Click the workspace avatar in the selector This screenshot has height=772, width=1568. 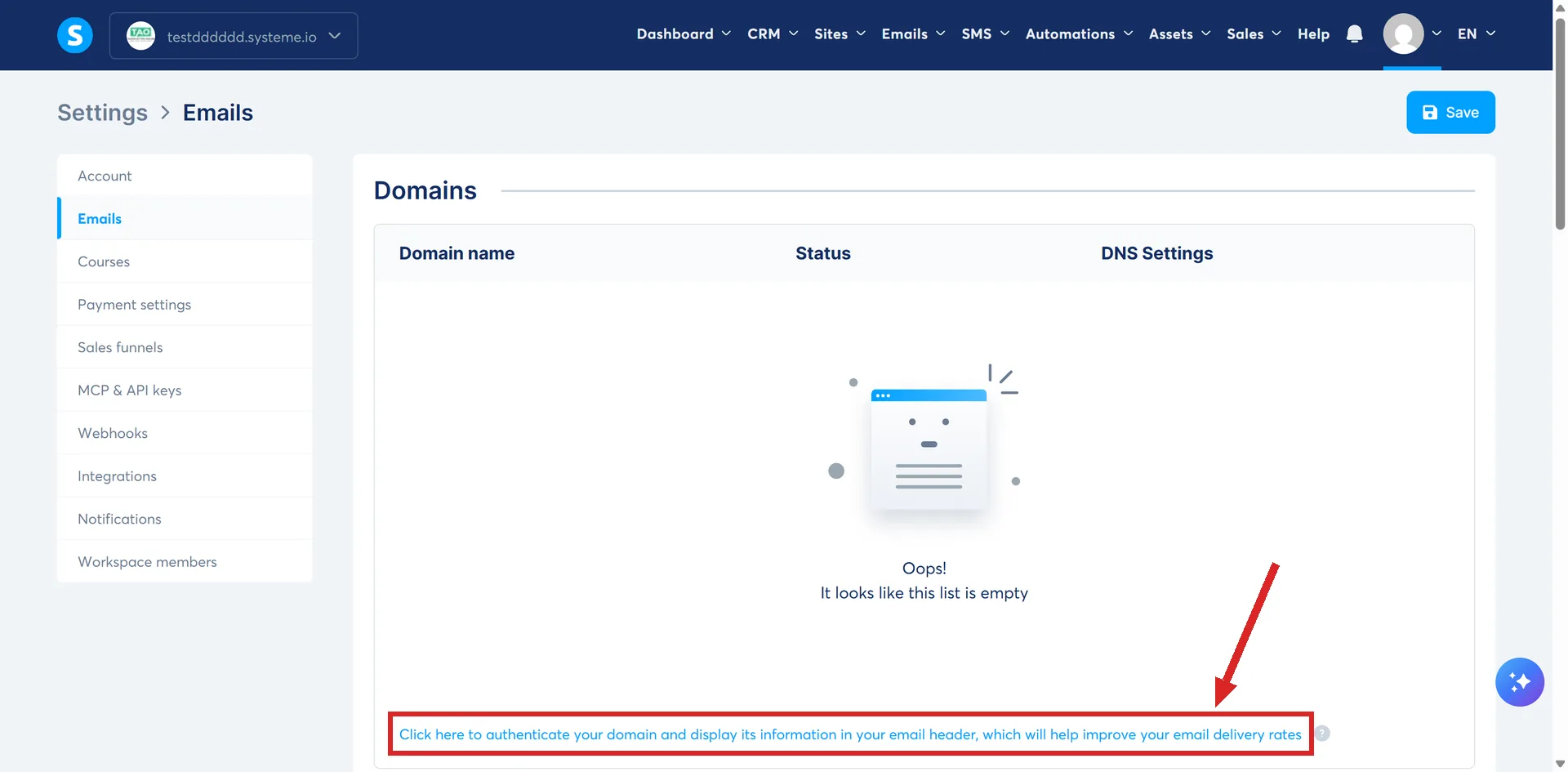pos(140,35)
